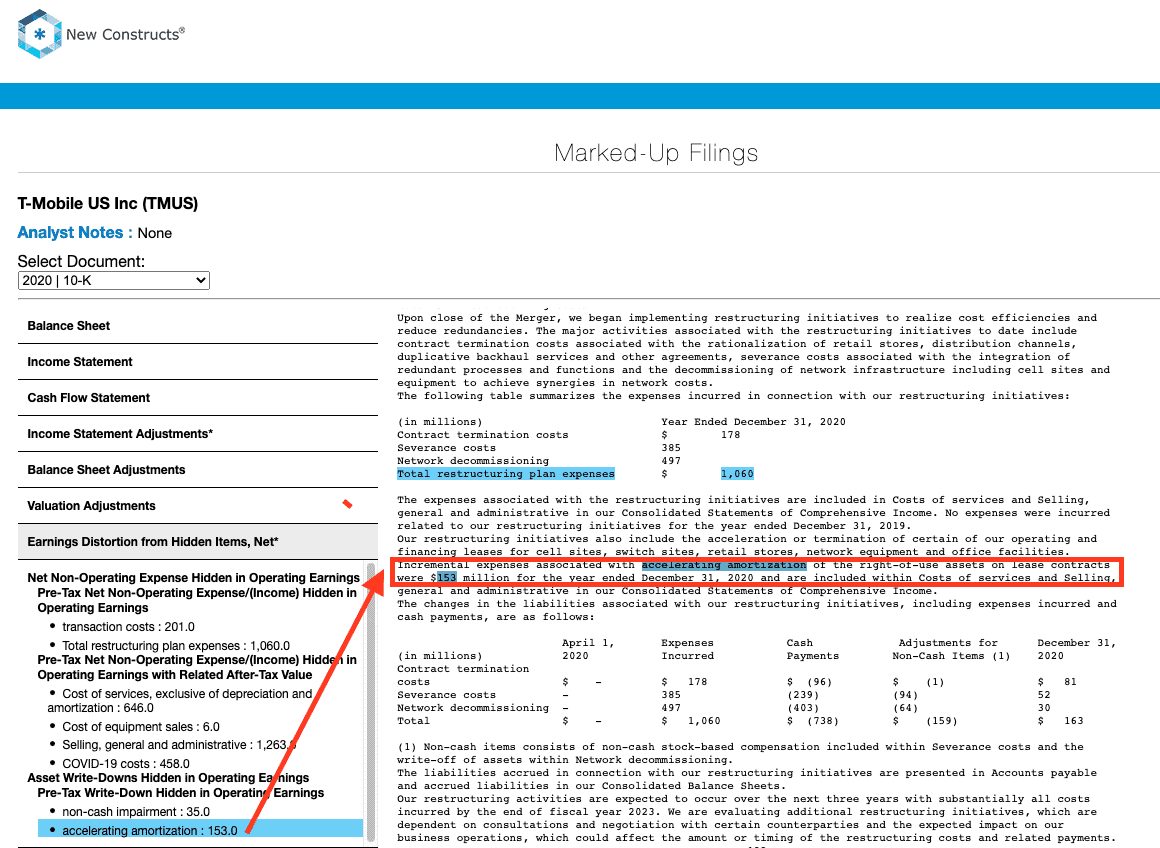Select Cost of services, exclusive of depreciation item
This screenshot has width=1160, height=848.
coord(181,701)
